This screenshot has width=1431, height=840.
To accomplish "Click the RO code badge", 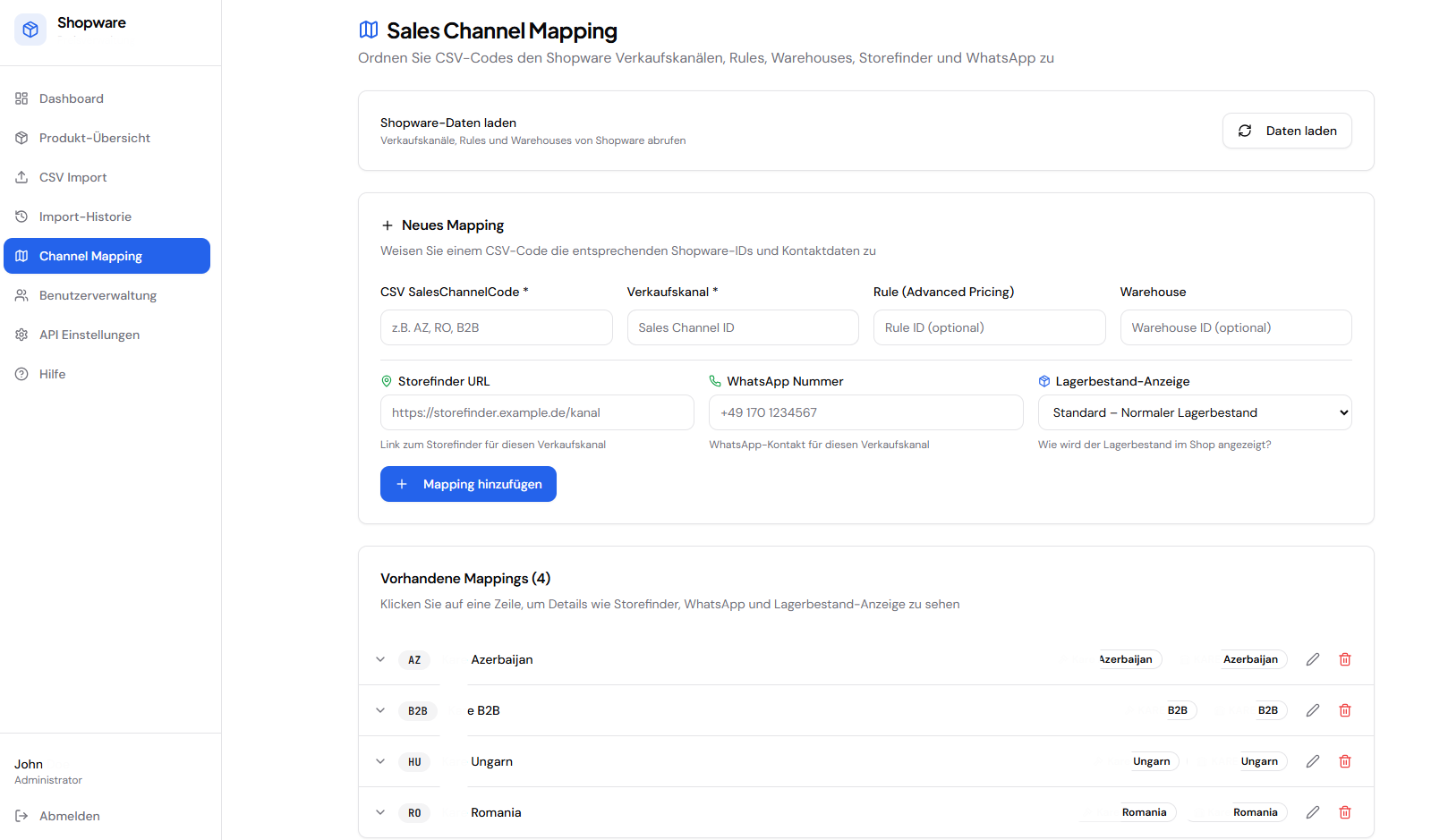I will pyautogui.click(x=414, y=813).
